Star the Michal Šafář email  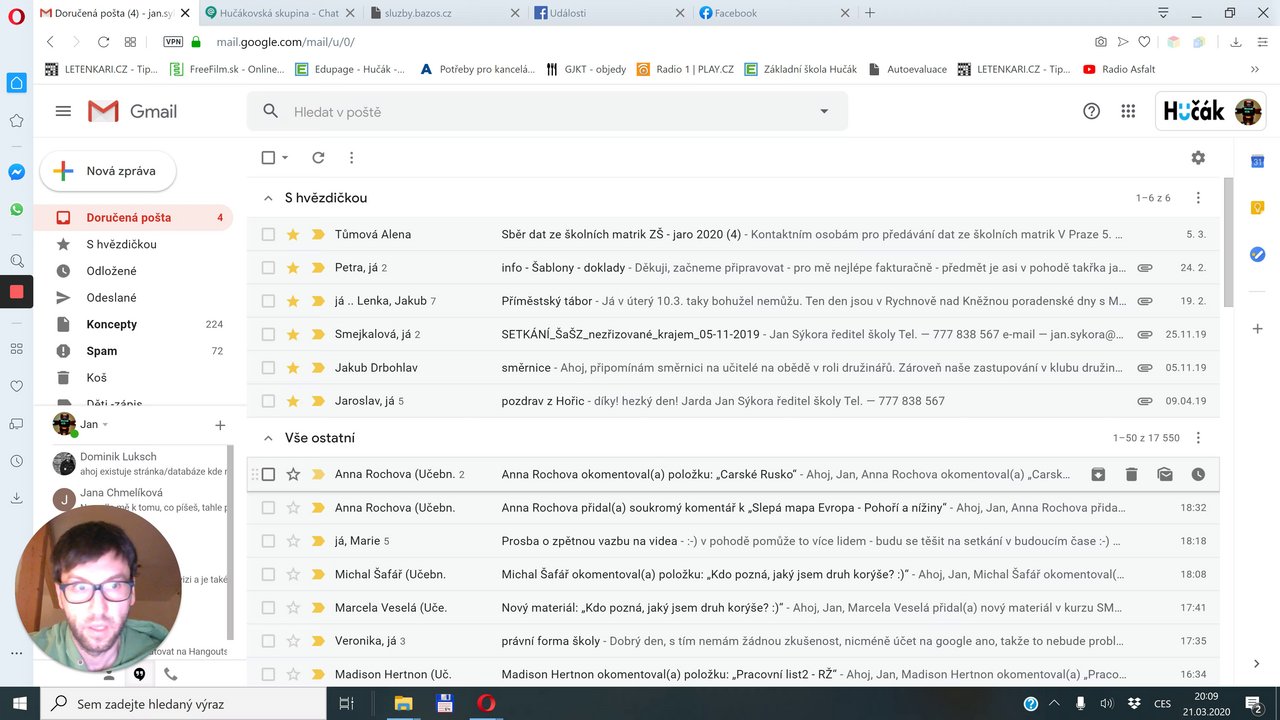click(x=293, y=574)
